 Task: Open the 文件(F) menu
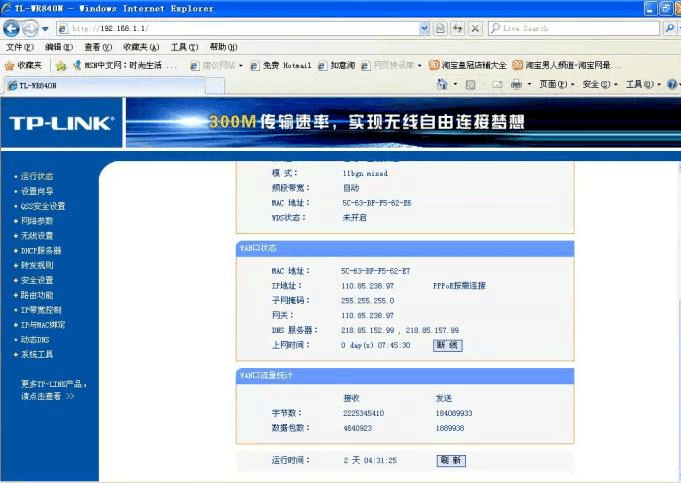click(20, 47)
